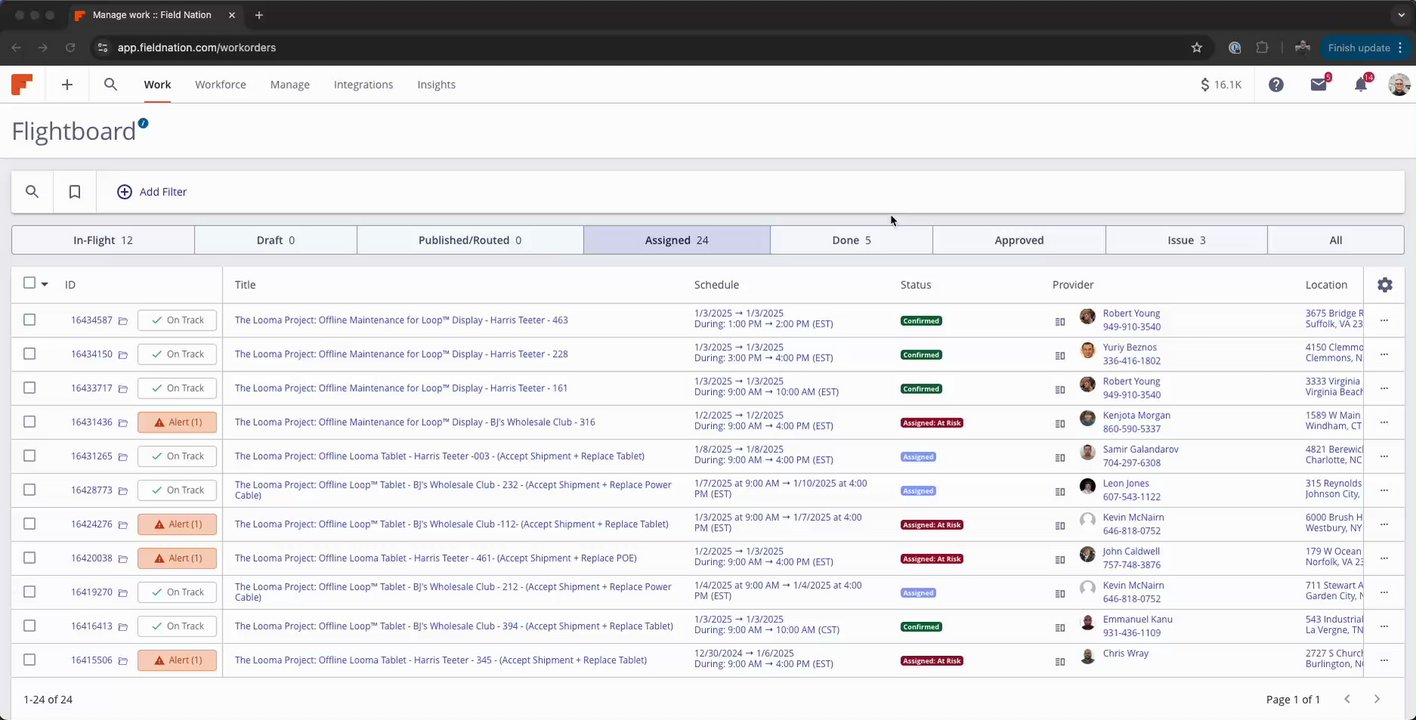Open row actions menu for BJ's Wholesale Club - 316
This screenshot has width=1416, height=720.
point(1384,423)
